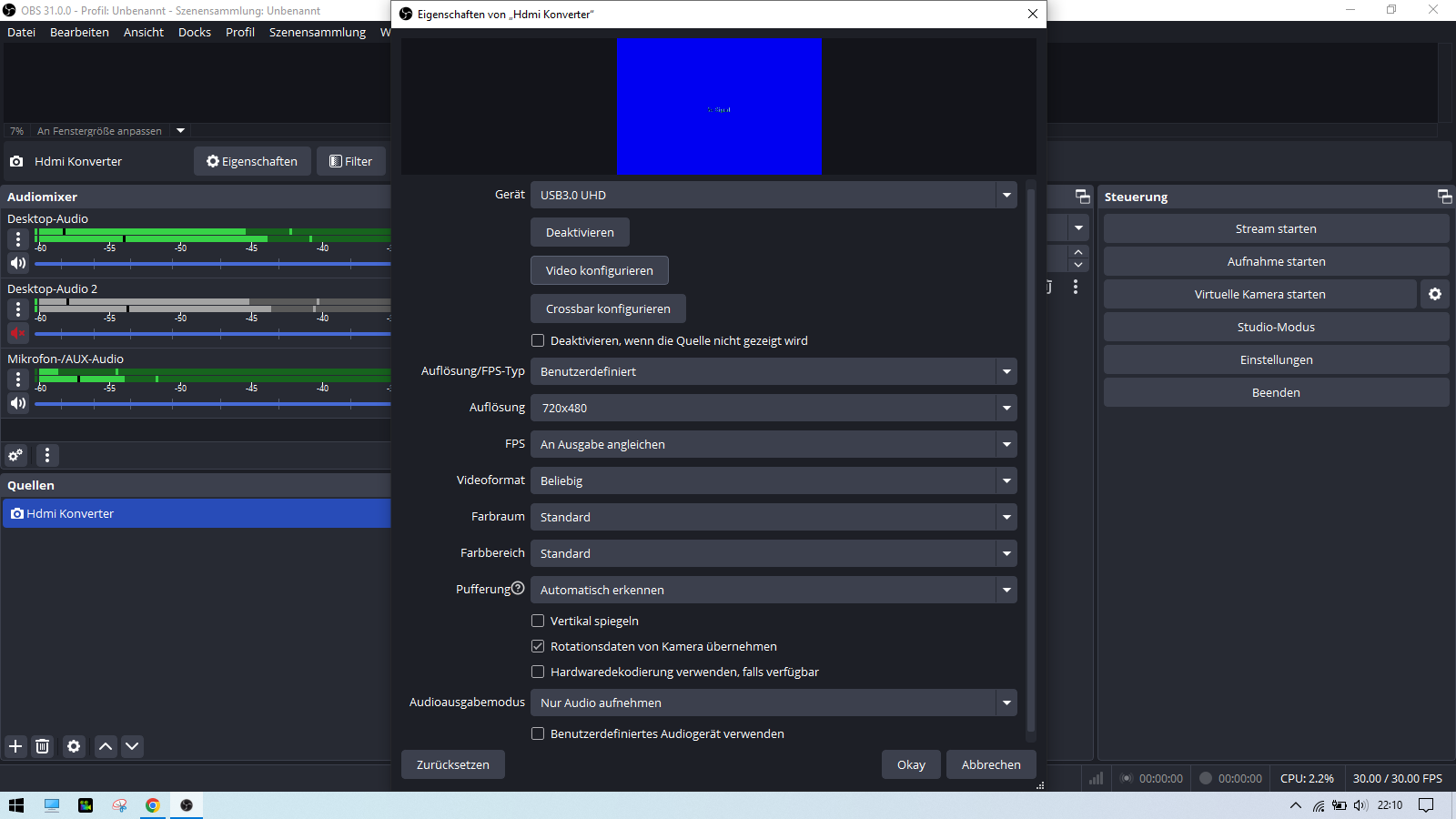Open Farbraum dropdown
Viewport: 1456px width, 819px height.
pyautogui.click(x=773, y=517)
